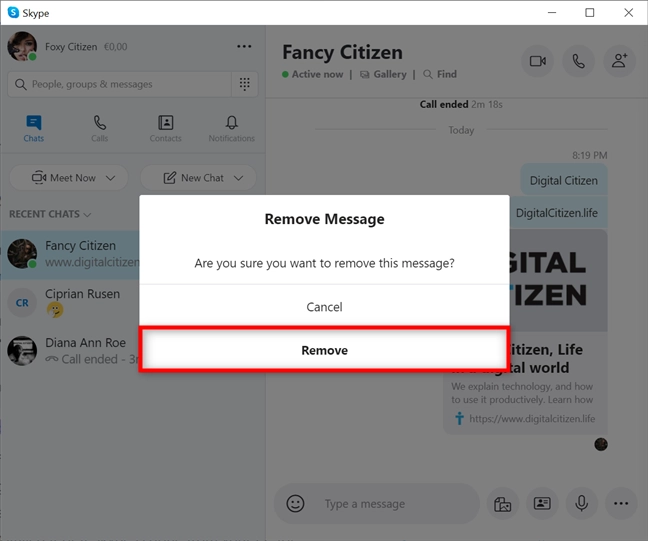648x541 pixels.
Task: Click the search people, groups & messages field
Action: [120, 84]
